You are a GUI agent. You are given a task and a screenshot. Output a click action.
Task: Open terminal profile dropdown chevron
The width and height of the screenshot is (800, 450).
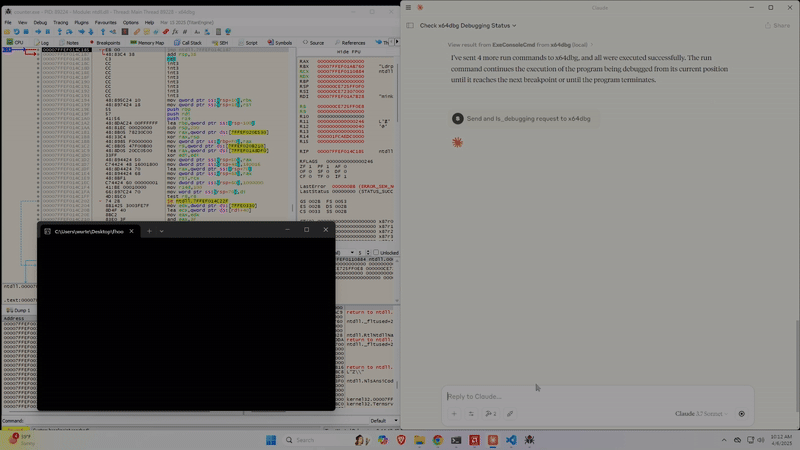pos(162,231)
